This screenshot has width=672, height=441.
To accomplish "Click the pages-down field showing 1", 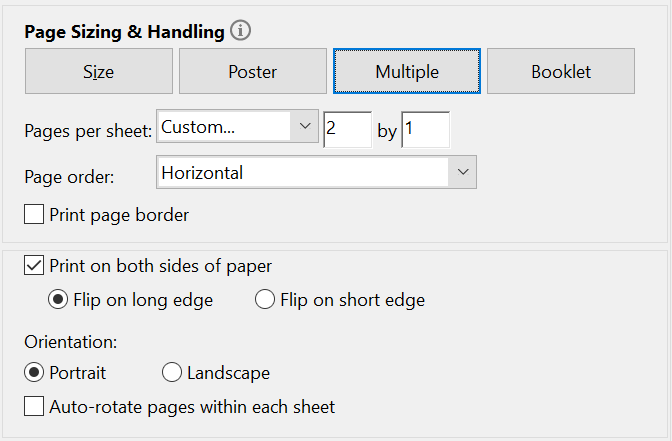I will click(x=426, y=129).
